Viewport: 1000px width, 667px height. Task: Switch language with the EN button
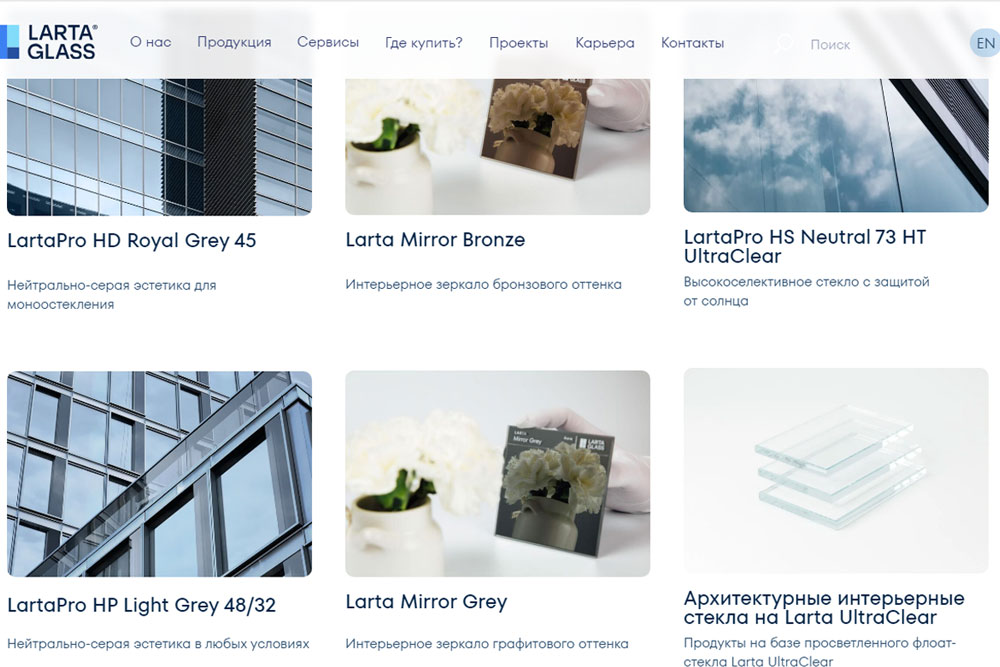pyautogui.click(x=985, y=43)
